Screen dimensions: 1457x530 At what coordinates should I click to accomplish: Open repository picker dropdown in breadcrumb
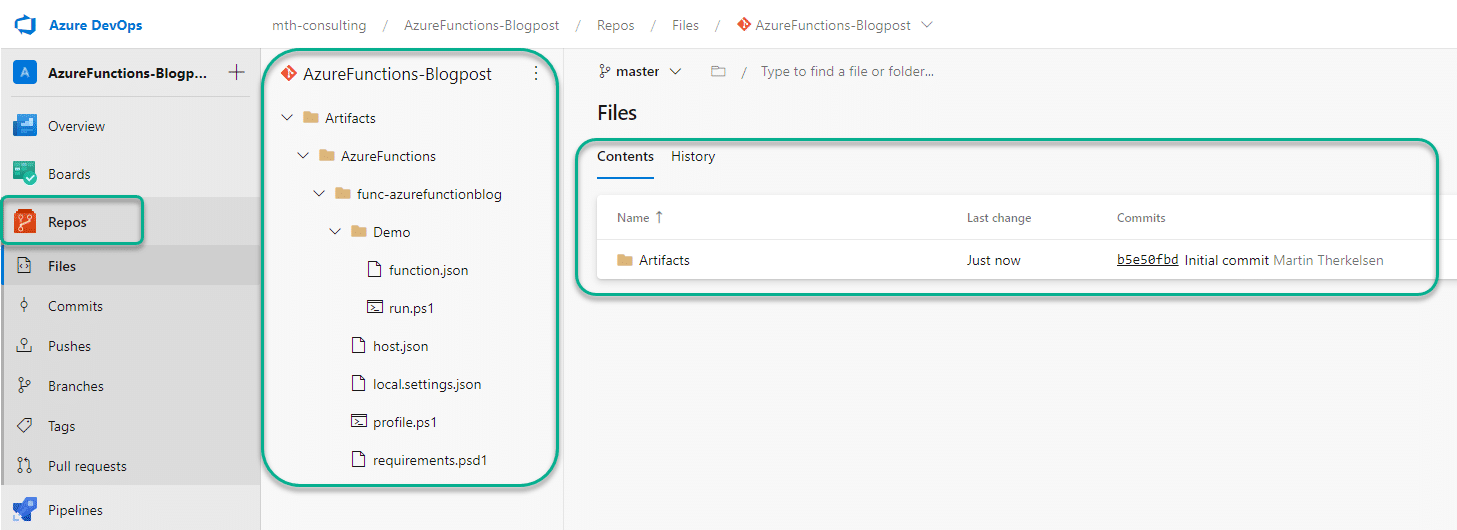[x=926, y=25]
